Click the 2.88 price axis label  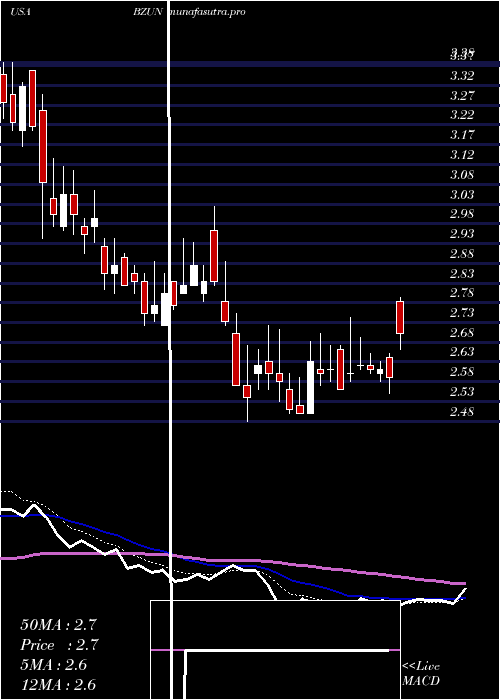462,254
